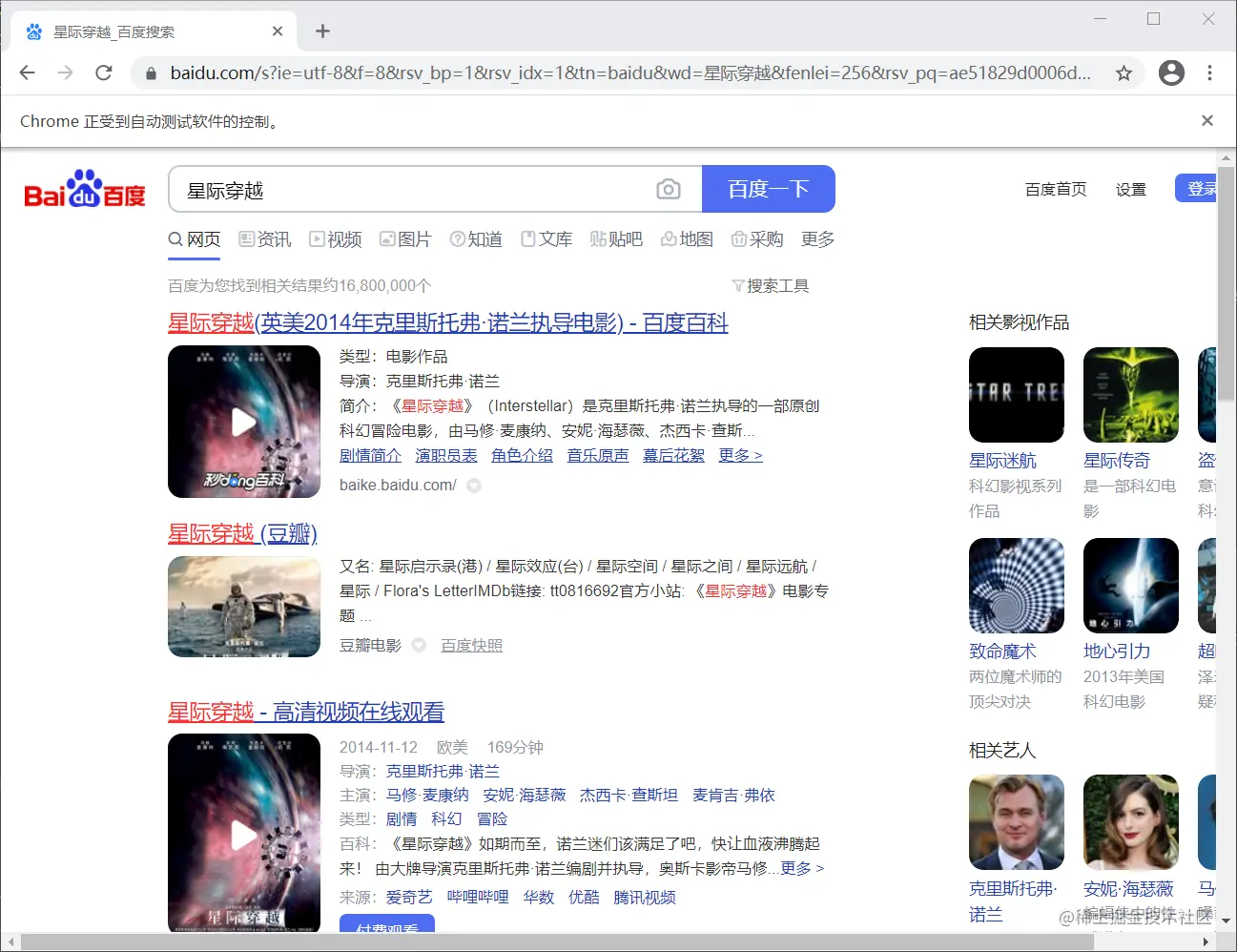1237x952 pixels.
Task: Open the 星际迷航 thumbnail
Action: pyautogui.click(x=1017, y=395)
